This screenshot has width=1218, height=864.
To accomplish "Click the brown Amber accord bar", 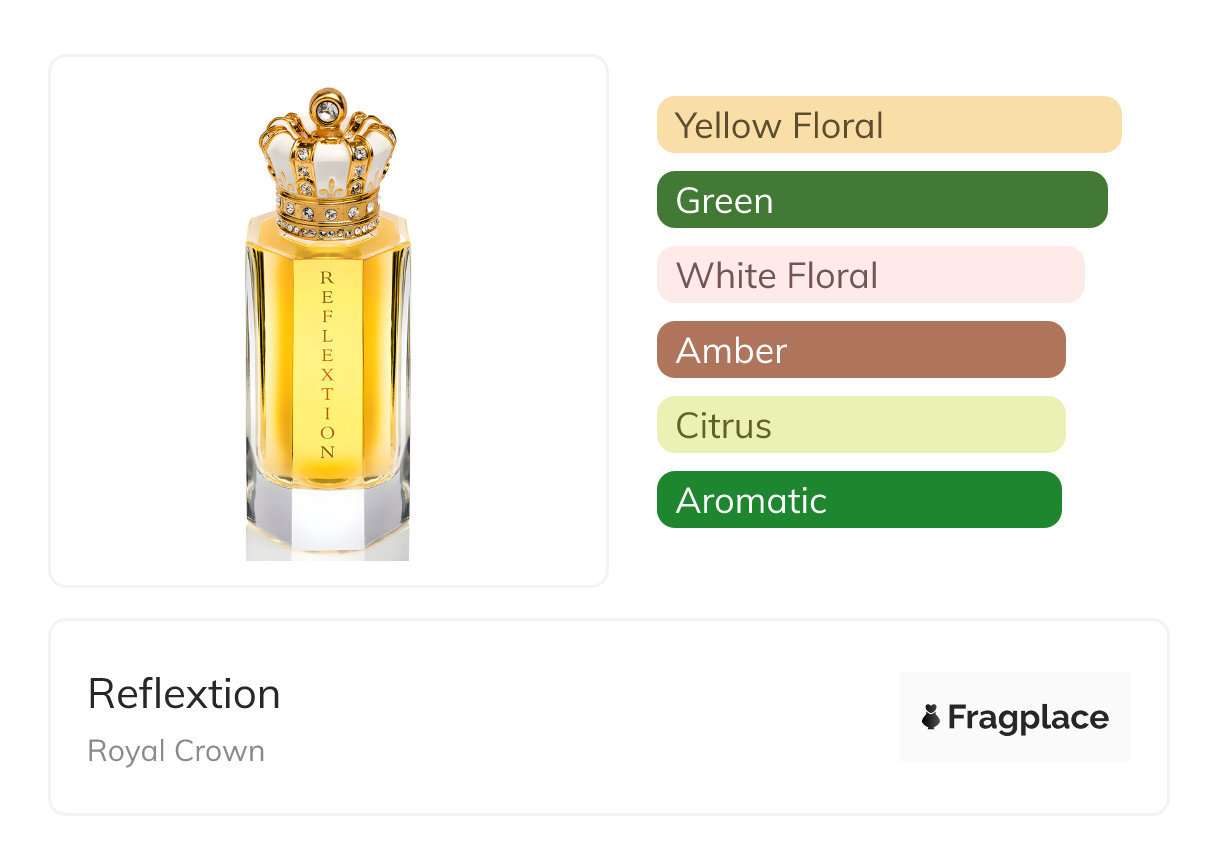I will click(x=860, y=350).
